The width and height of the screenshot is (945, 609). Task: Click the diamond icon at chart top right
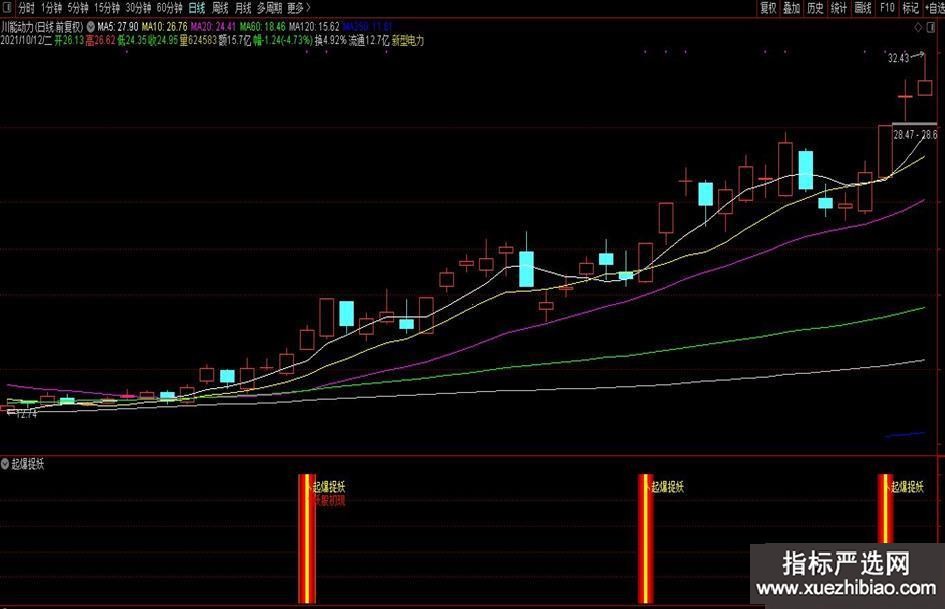pos(918,27)
